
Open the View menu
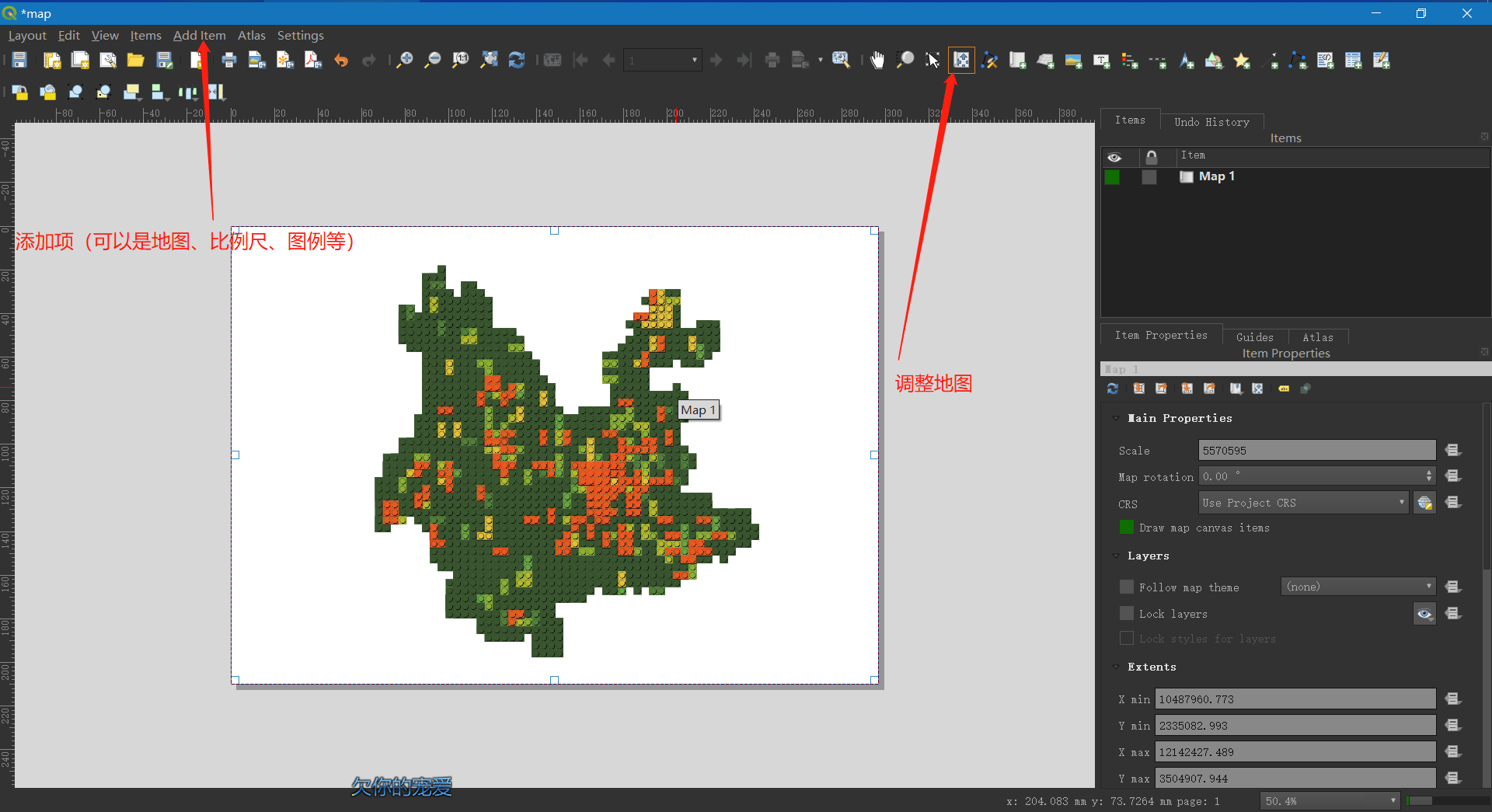pos(105,36)
